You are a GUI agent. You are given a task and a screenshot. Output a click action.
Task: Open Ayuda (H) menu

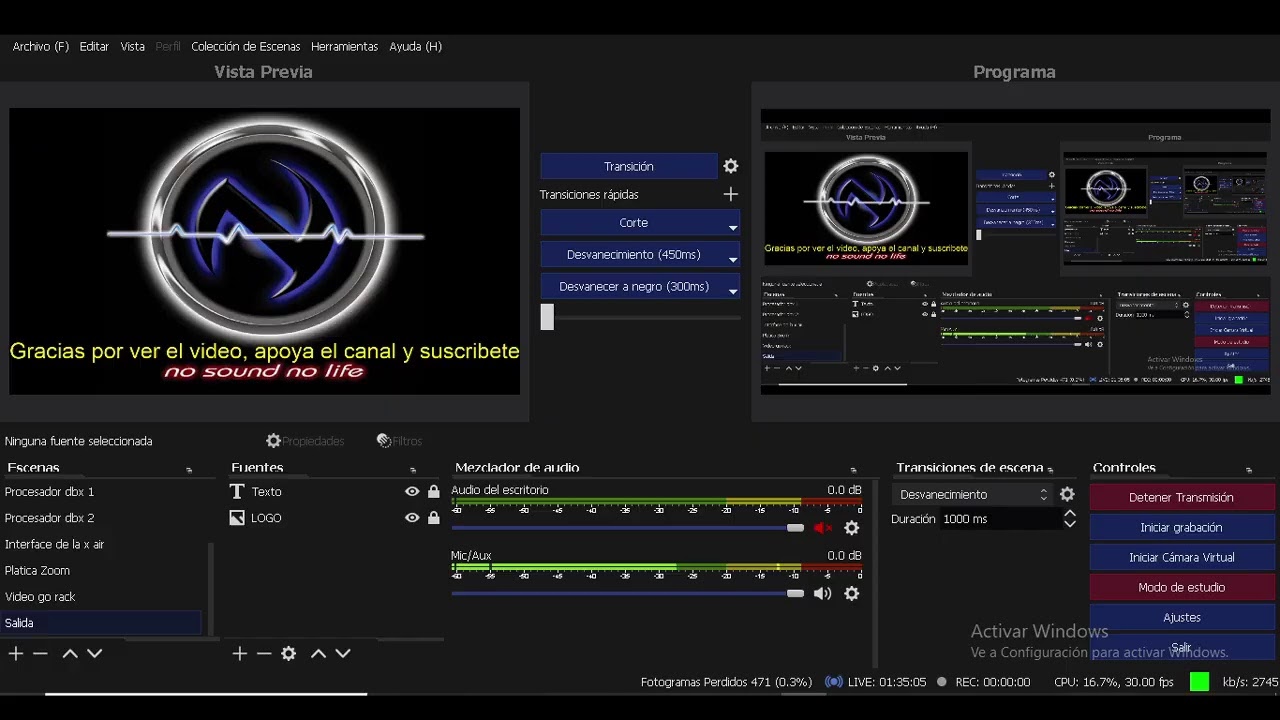tap(415, 46)
